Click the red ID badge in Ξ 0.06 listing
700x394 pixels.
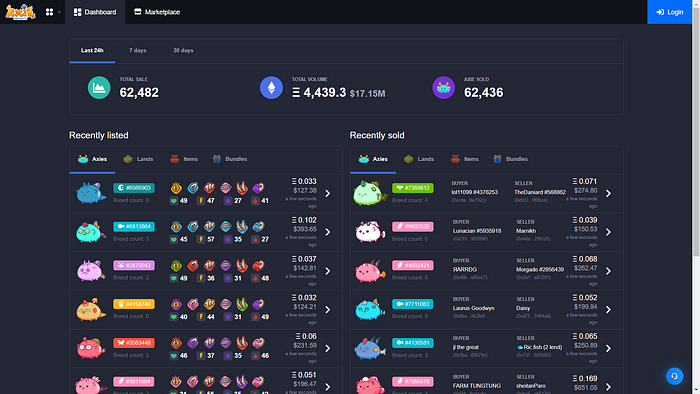[134, 343]
